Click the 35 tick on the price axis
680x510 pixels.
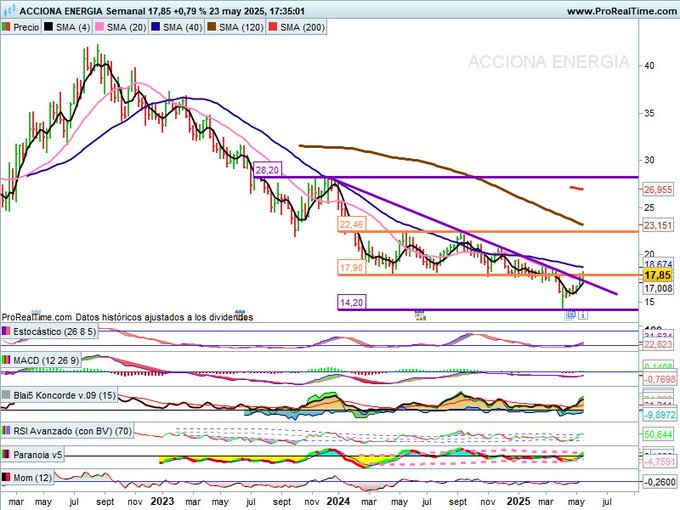(650, 113)
